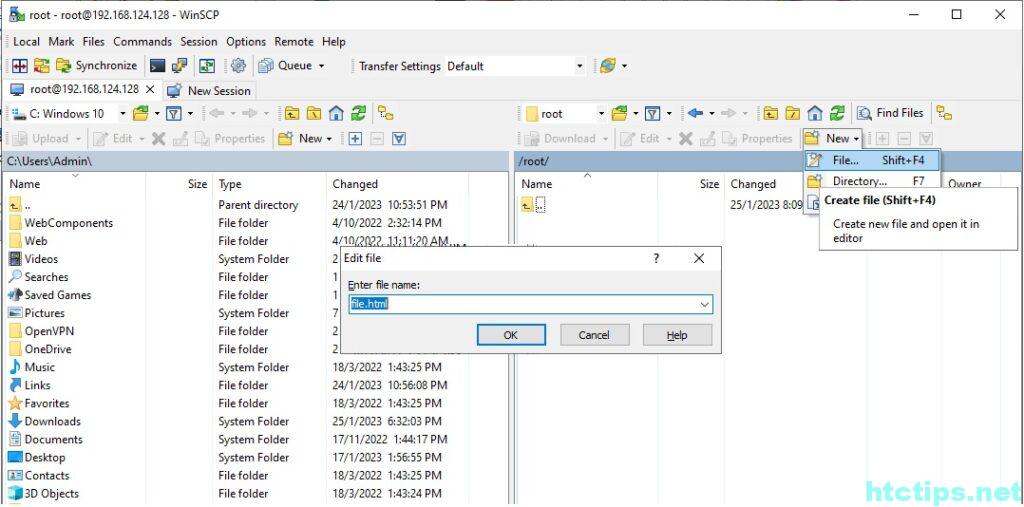Screen dimensions: 1024x507
Task: Click the Compare Directories icon in main toolbar
Action: coord(20,66)
